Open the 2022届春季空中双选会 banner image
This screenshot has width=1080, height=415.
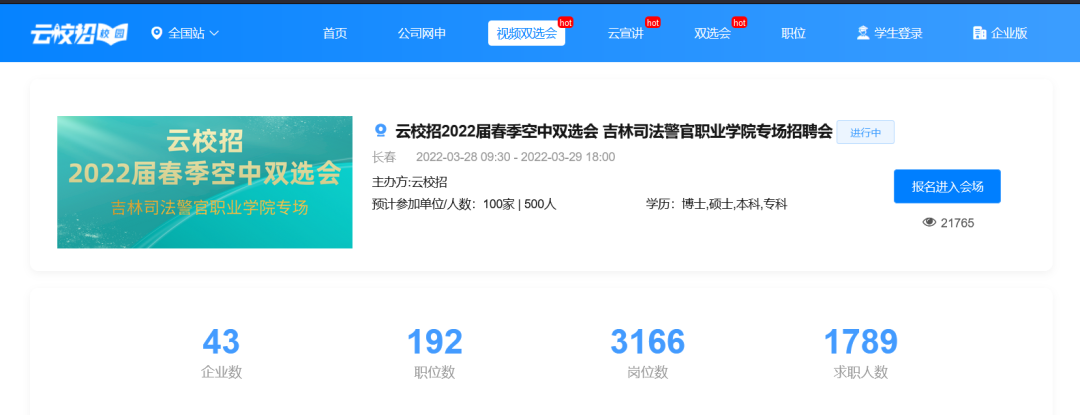(x=204, y=182)
